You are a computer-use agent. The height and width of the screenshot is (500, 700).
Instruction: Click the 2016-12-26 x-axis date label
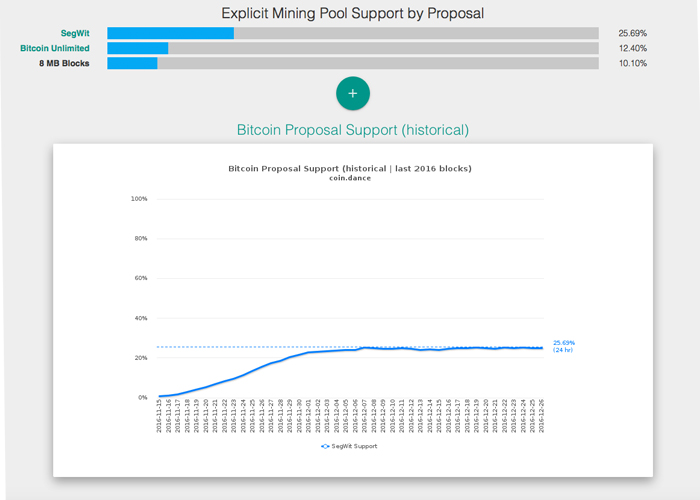(x=541, y=416)
